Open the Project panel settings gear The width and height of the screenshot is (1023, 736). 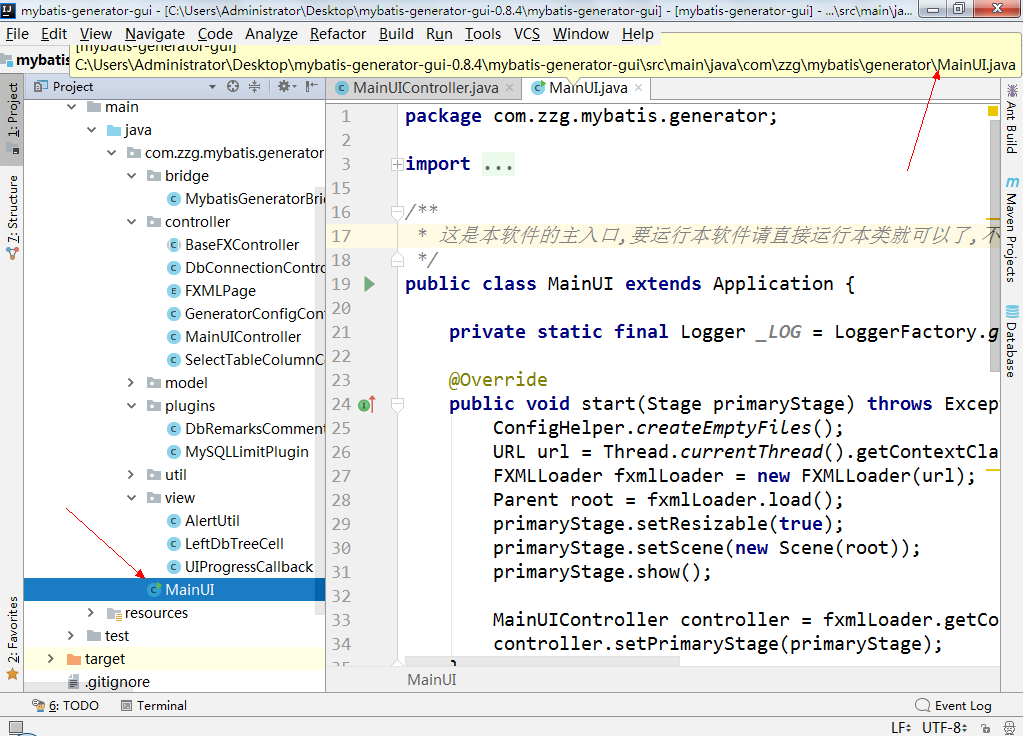coord(283,87)
